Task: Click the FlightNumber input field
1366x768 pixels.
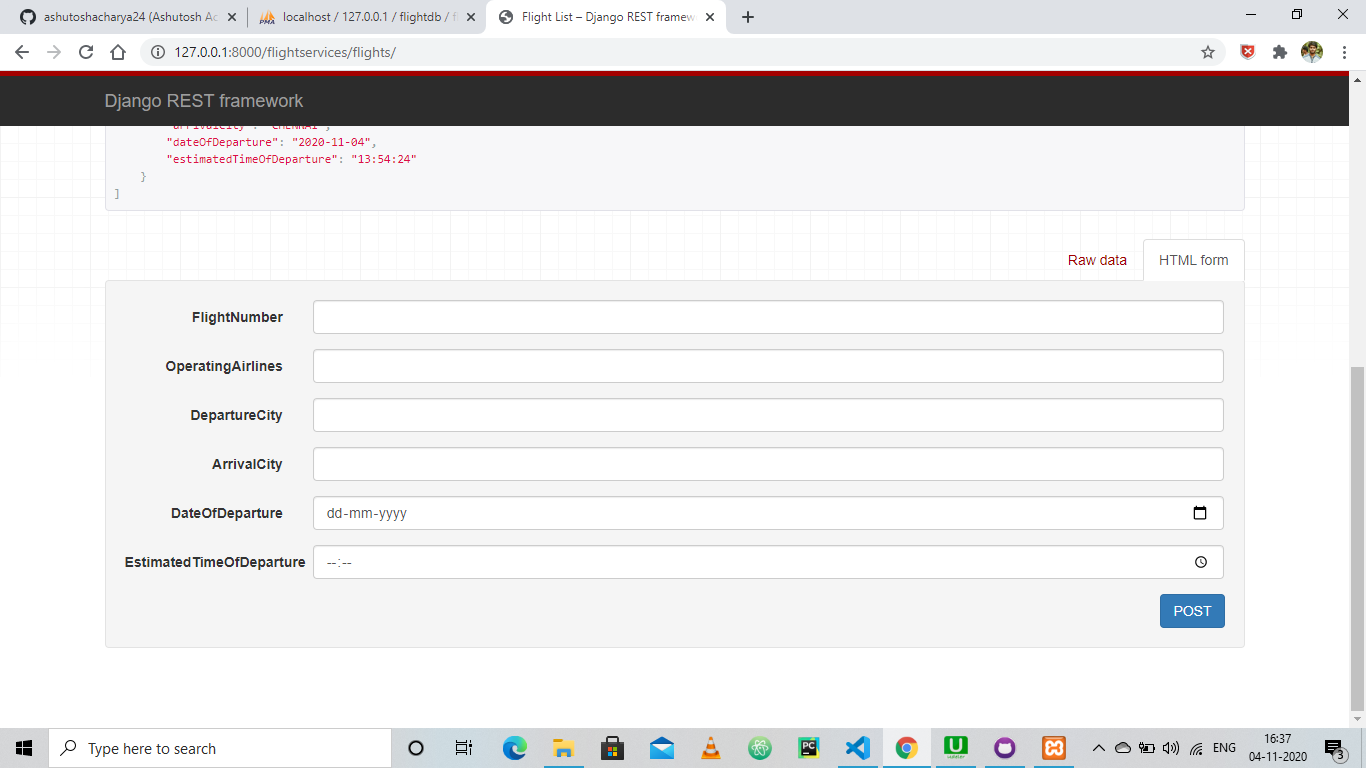Action: pyautogui.click(x=768, y=317)
